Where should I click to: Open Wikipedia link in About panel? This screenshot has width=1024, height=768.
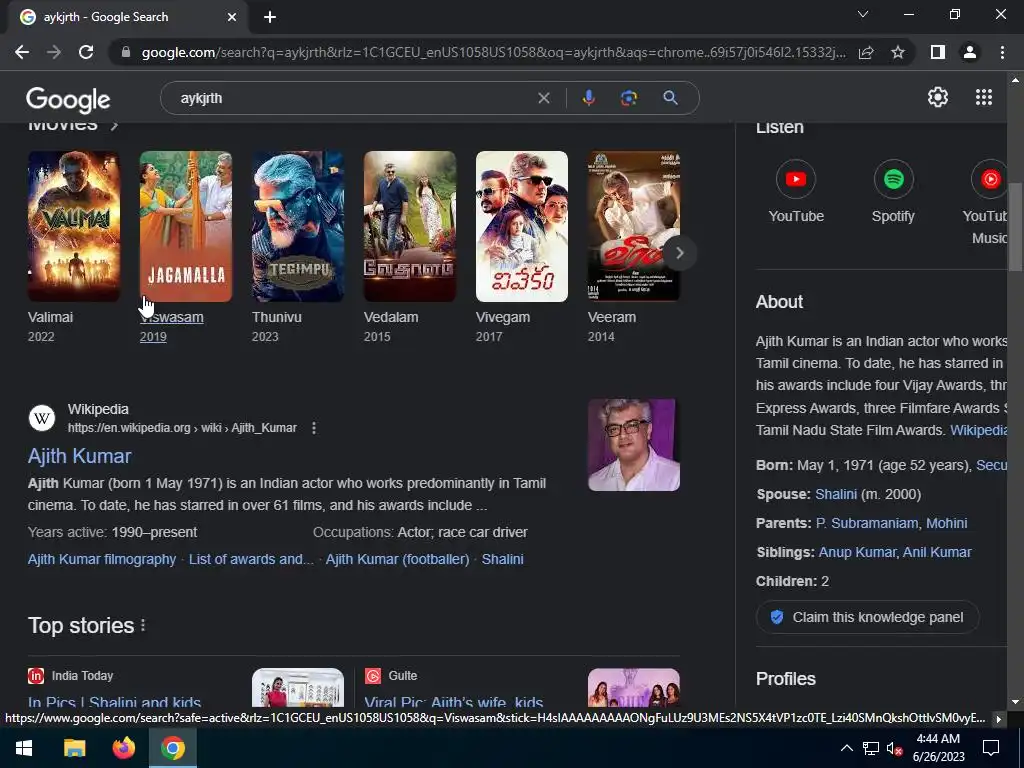(x=978, y=430)
